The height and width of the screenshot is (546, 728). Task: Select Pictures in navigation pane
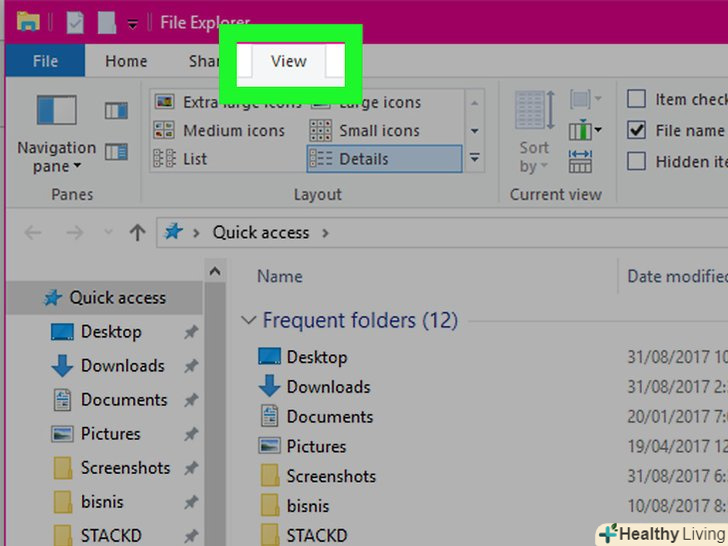tap(96, 434)
